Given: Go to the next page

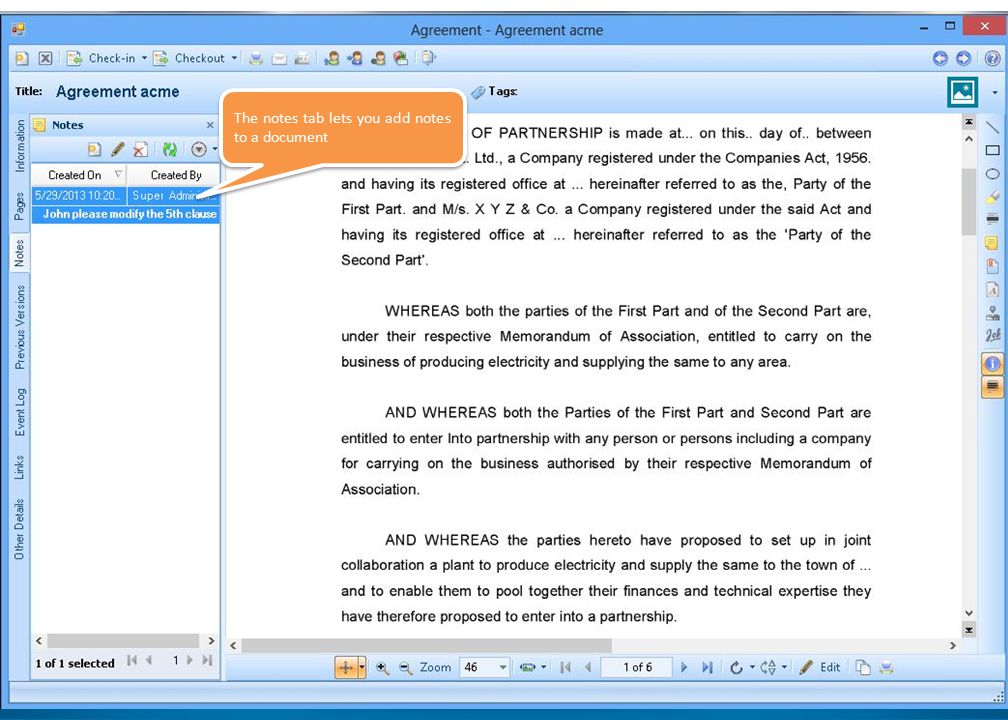Looking at the screenshot, I should (684, 668).
